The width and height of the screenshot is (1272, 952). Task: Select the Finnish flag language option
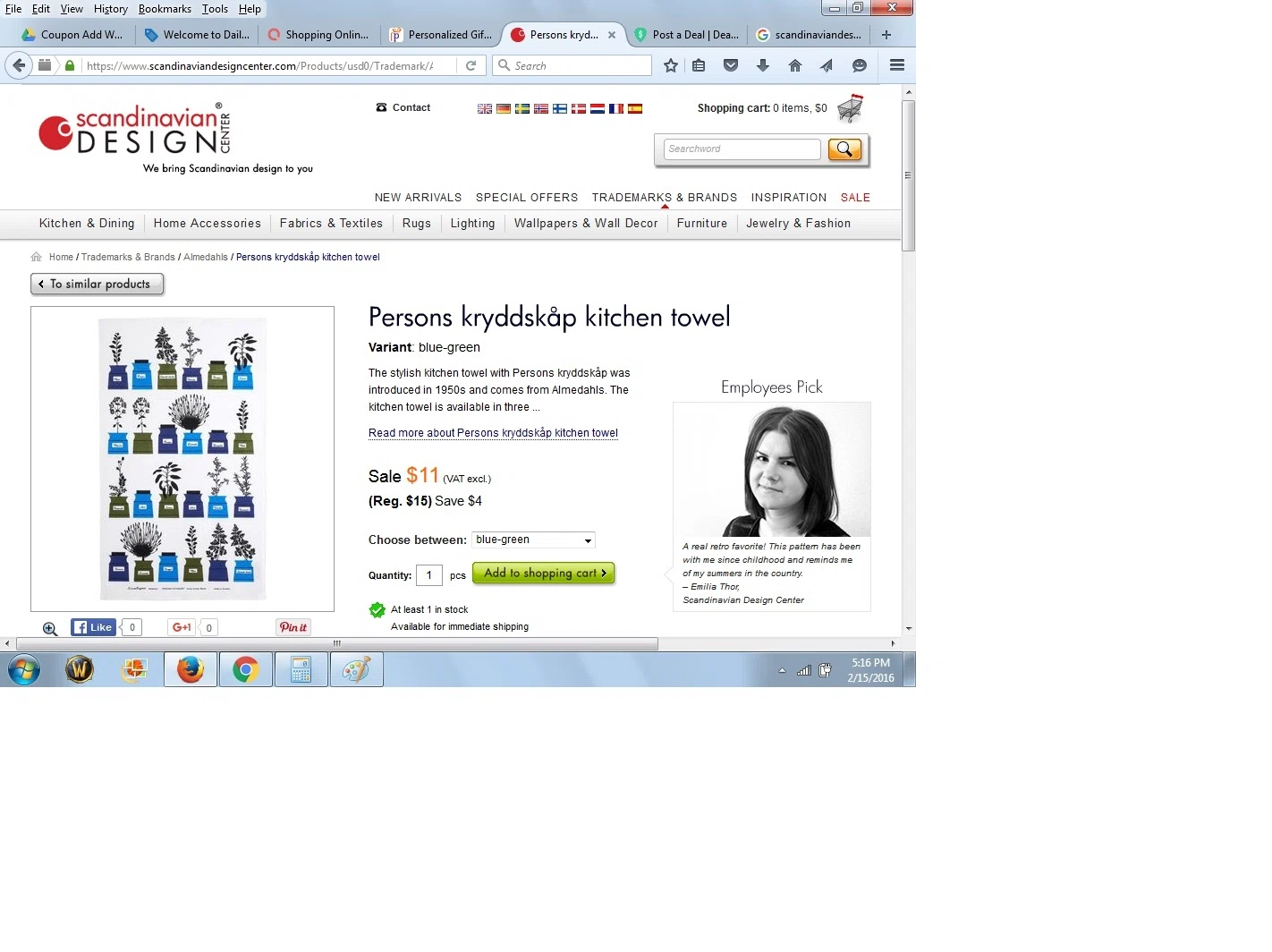tap(560, 108)
